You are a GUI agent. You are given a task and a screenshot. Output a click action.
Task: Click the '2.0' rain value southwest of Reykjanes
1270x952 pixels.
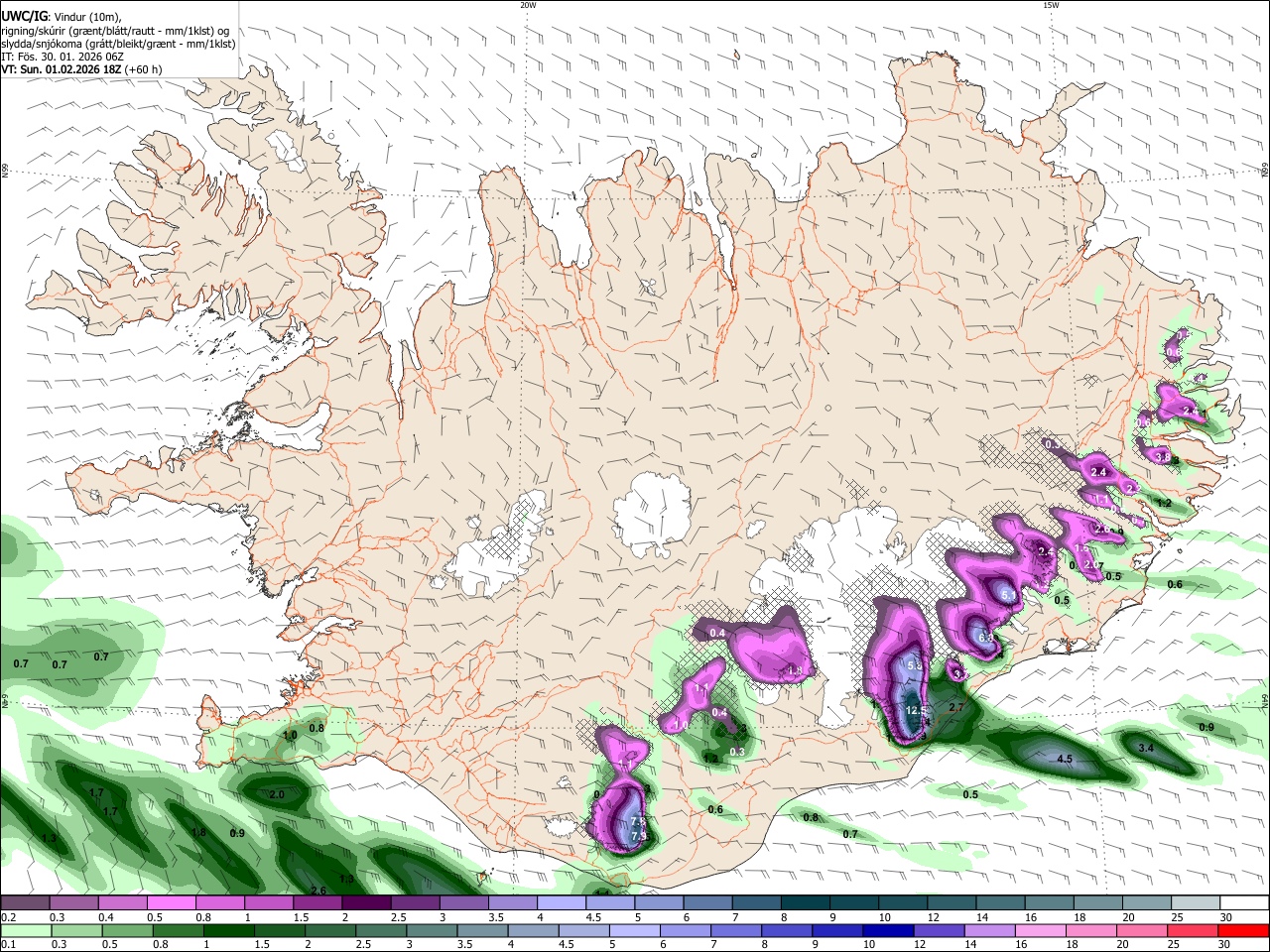tap(277, 794)
